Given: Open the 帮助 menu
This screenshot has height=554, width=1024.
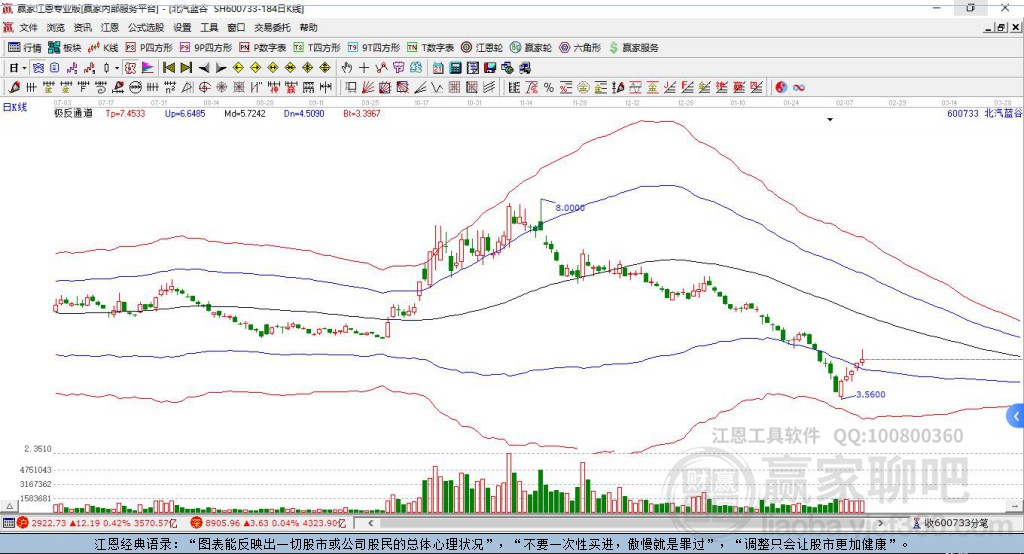Looking at the screenshot, I should (308, 27).
